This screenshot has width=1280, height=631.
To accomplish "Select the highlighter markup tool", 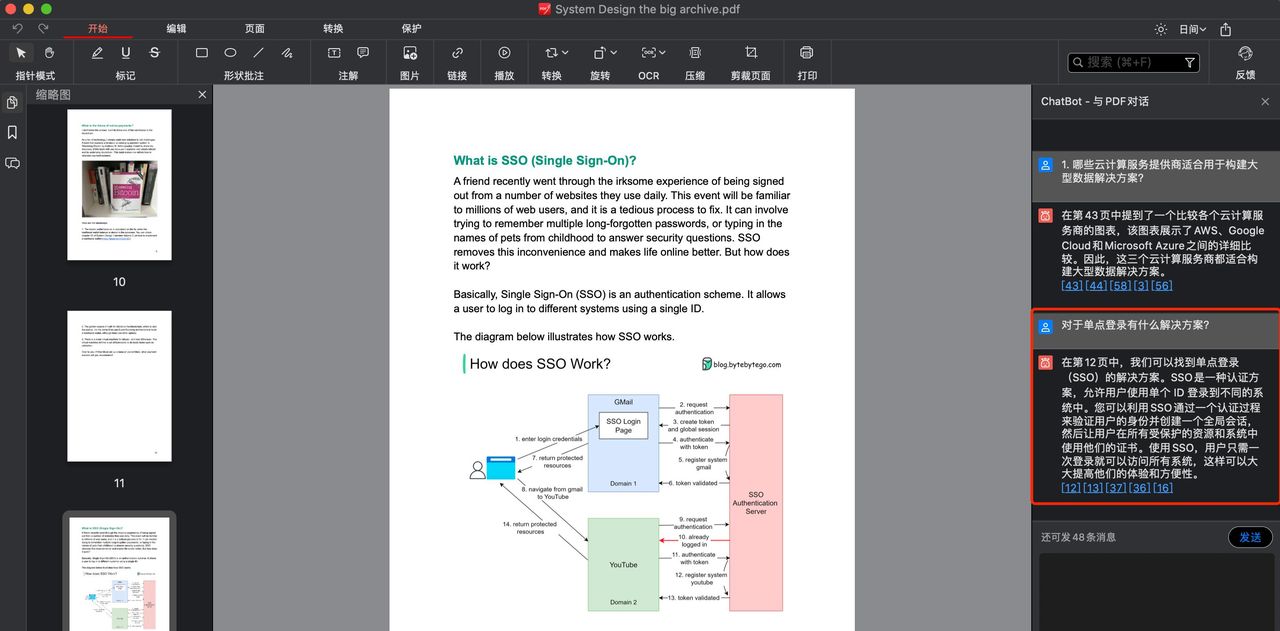I will pyautogui.click(x=97, y=53).
